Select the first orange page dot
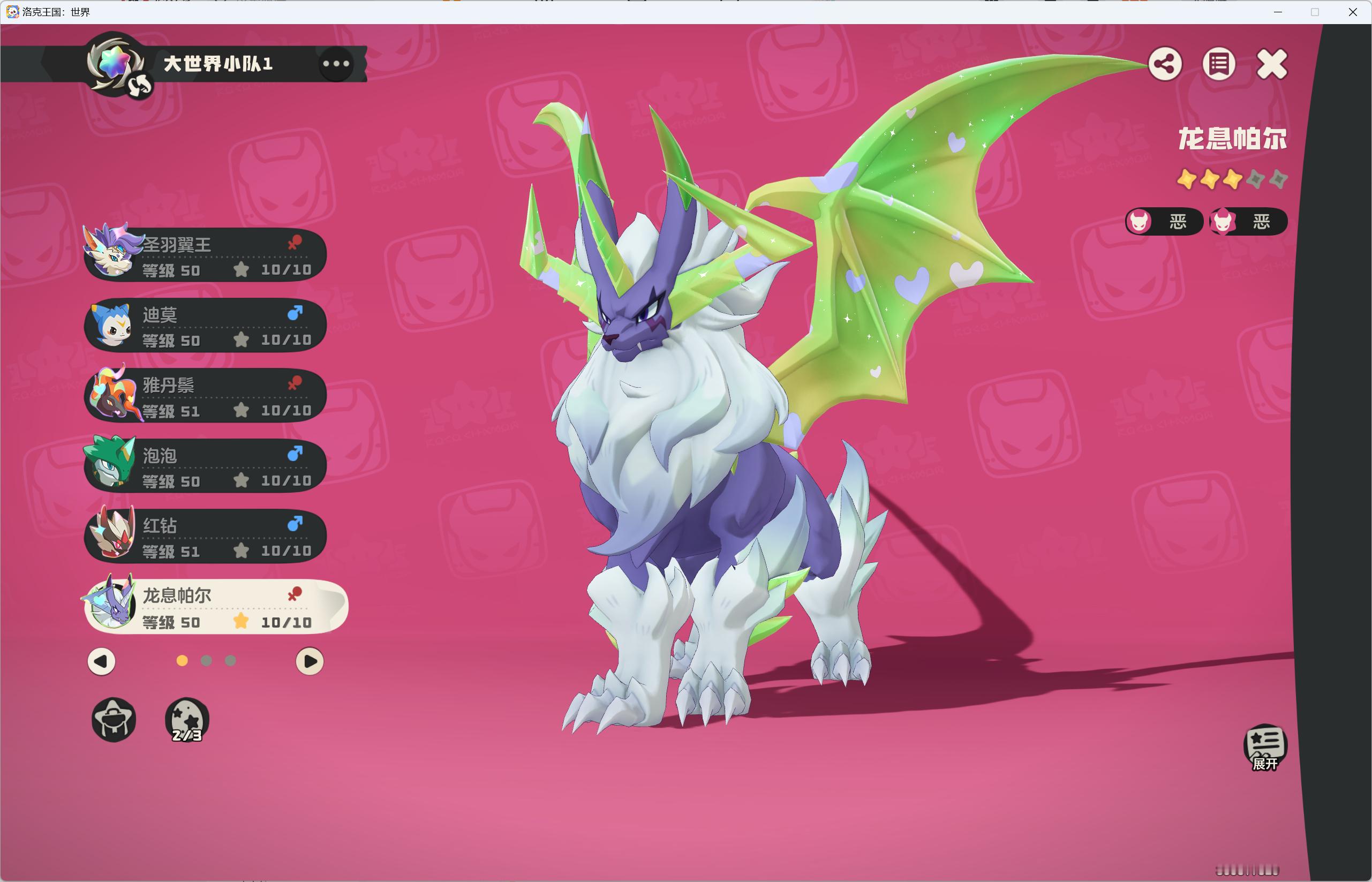Viewport: 1372px width, 882px height. coord(182,661)
